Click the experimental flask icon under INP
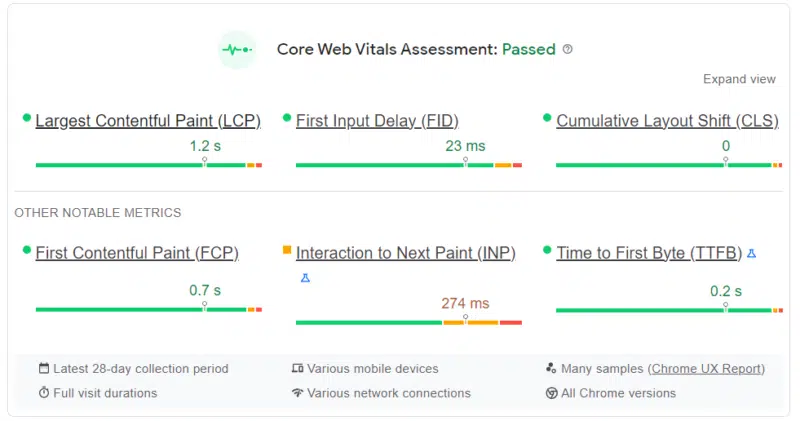The height and width of the screenshot is (421, 800). [x=306, y=277]
